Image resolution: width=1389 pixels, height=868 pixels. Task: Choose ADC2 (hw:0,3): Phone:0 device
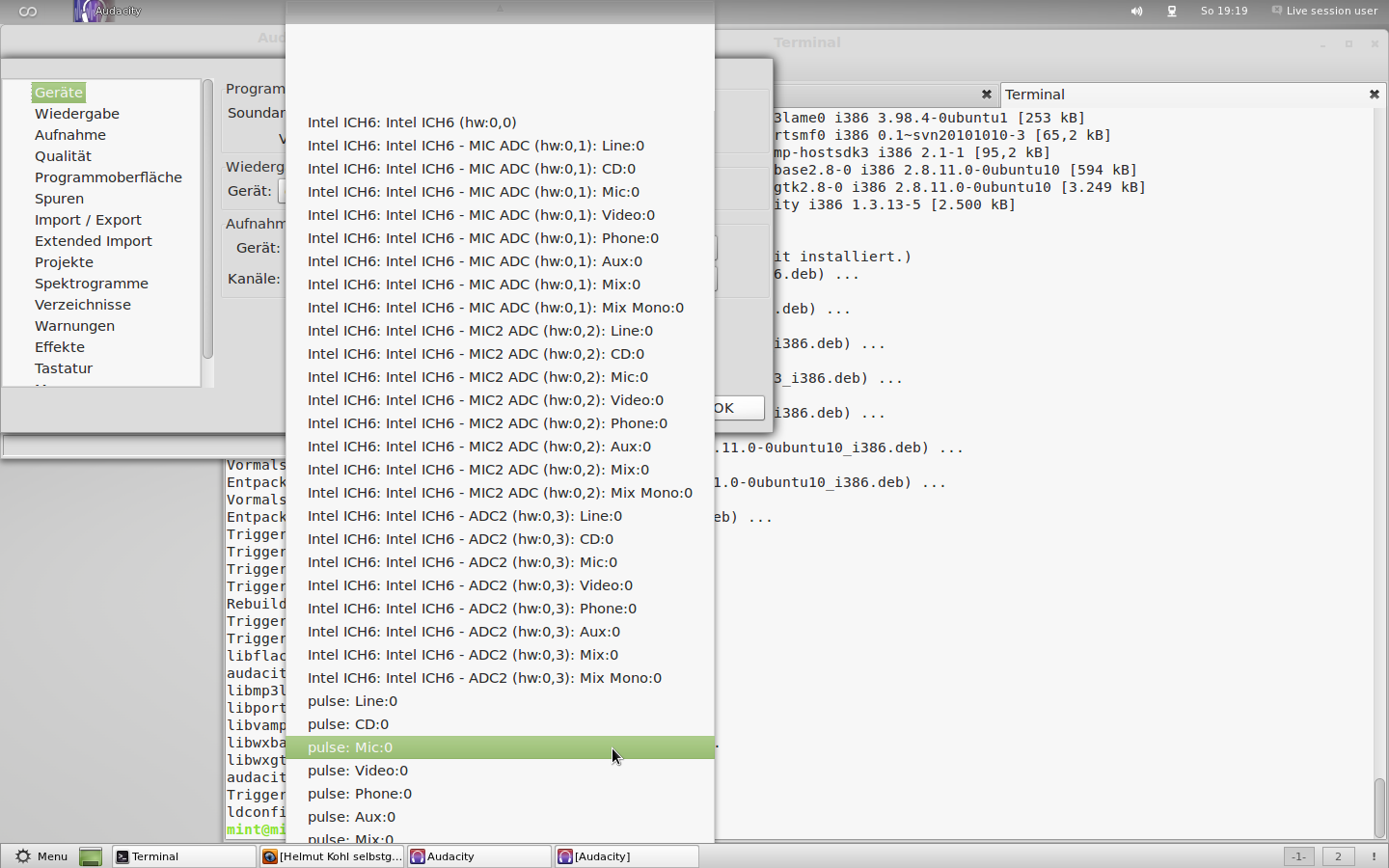point(500,609)
